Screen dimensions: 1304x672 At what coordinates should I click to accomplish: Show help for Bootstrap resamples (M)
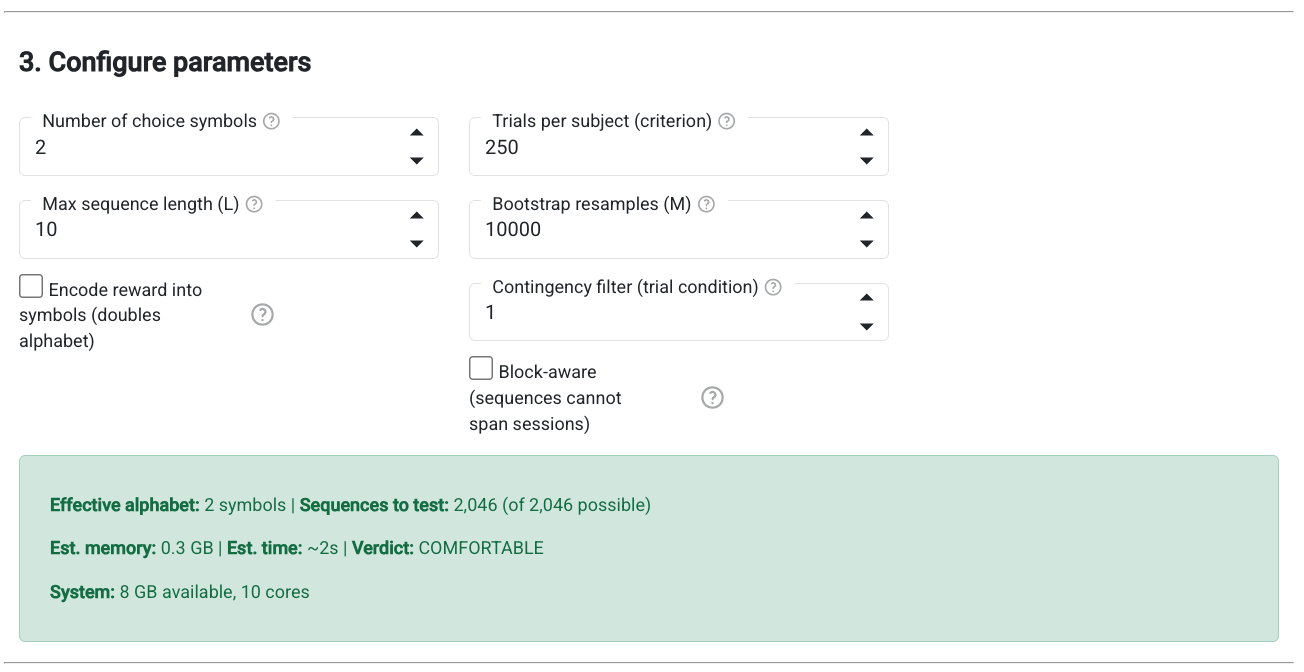(x=706, y=204)
